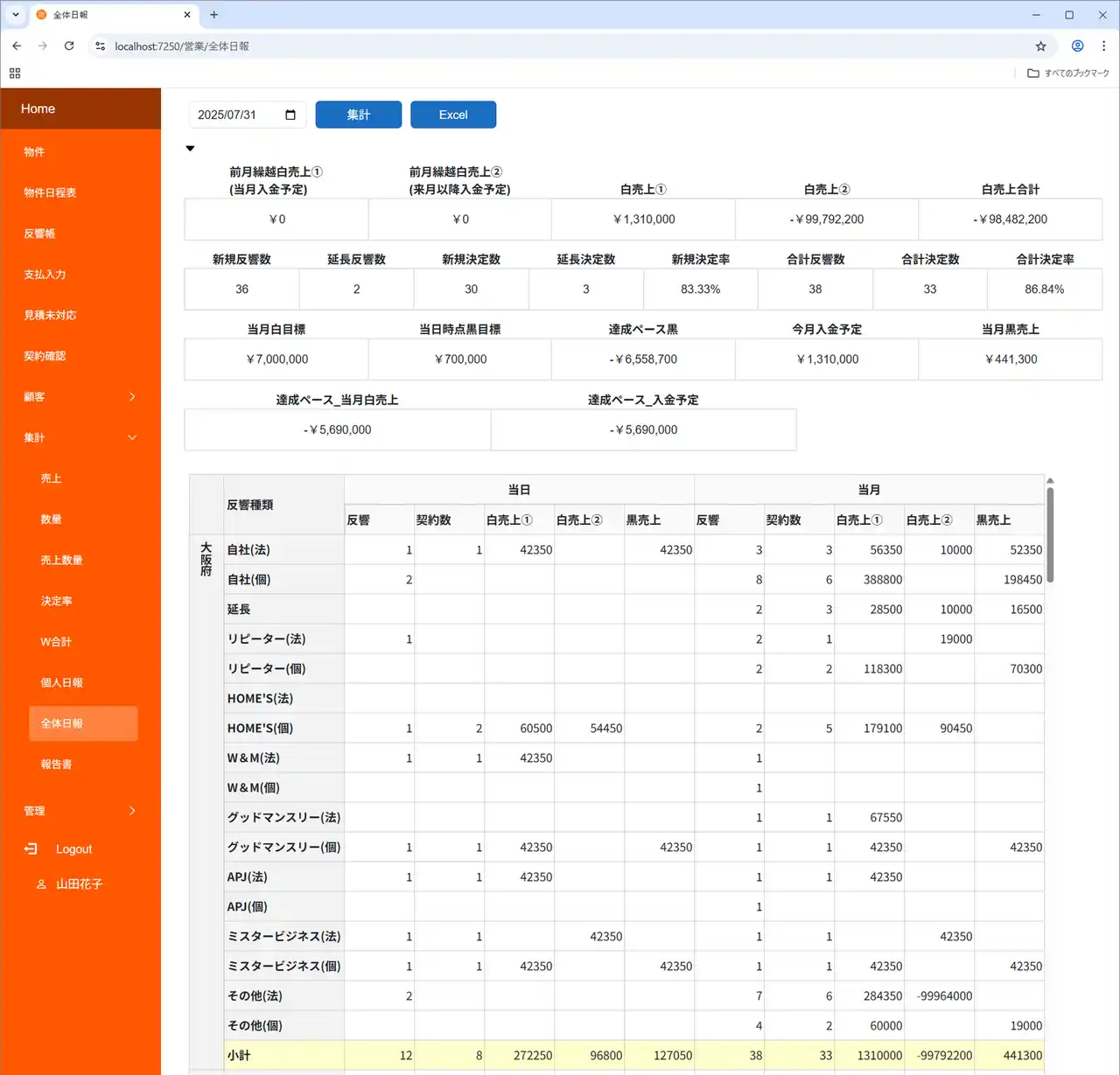Screen dimensions: 1120x1075
Task: Open the Chrome three-dot menu
Action: [1103, 46]
